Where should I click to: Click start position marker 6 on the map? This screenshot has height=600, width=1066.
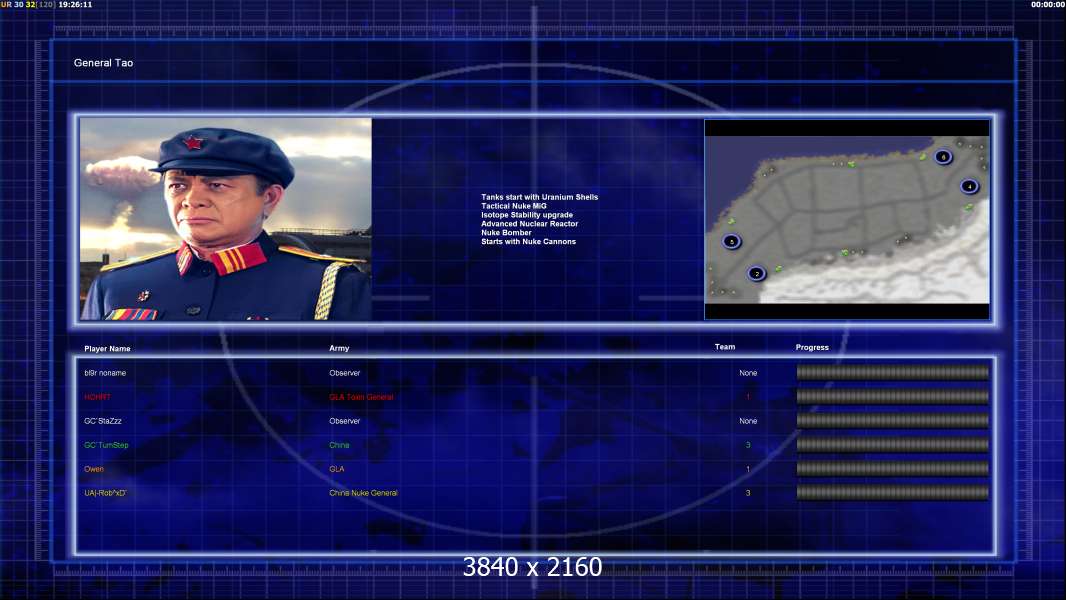click(x=942, y=157)
